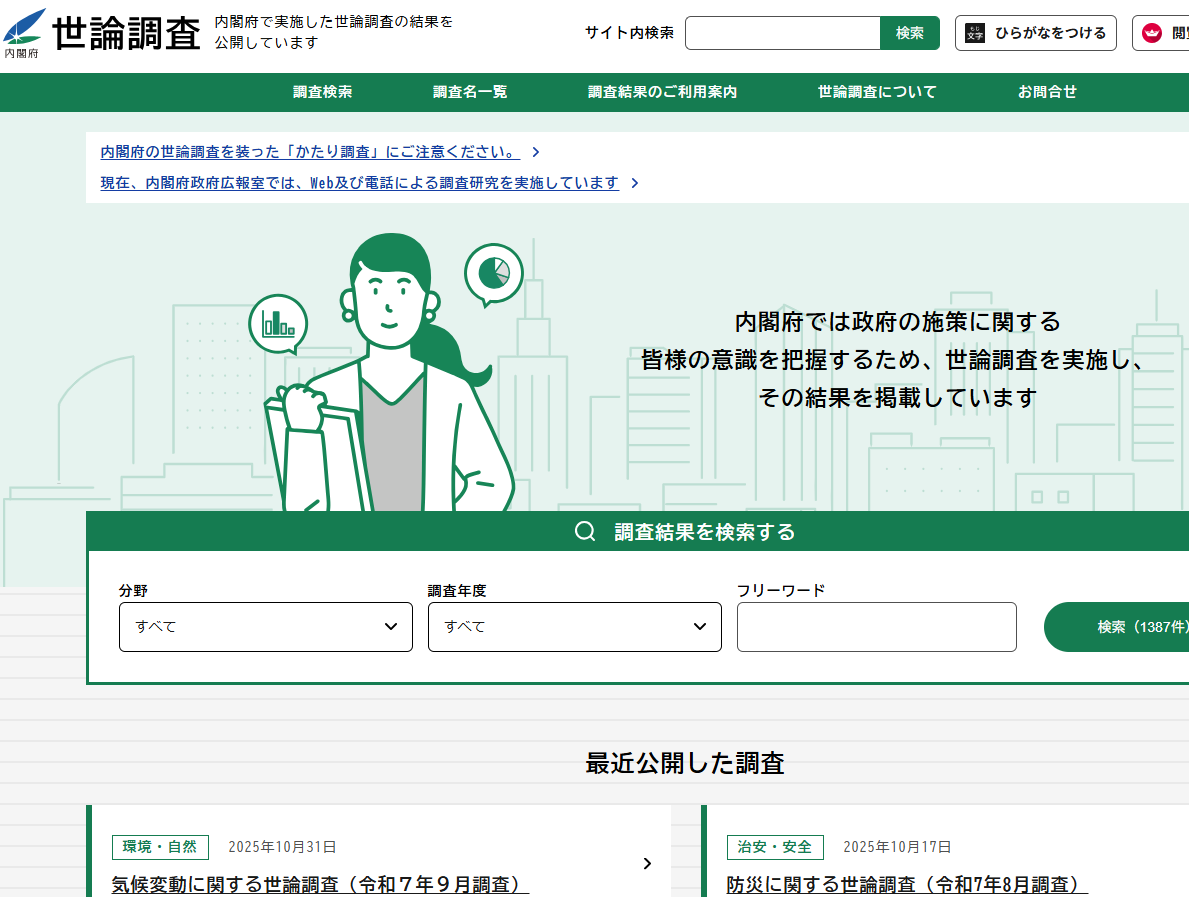Viewport: 1189px width, 897px height.
Task: Click the pie chart speech bubble icon
Action: click(494, 272)
